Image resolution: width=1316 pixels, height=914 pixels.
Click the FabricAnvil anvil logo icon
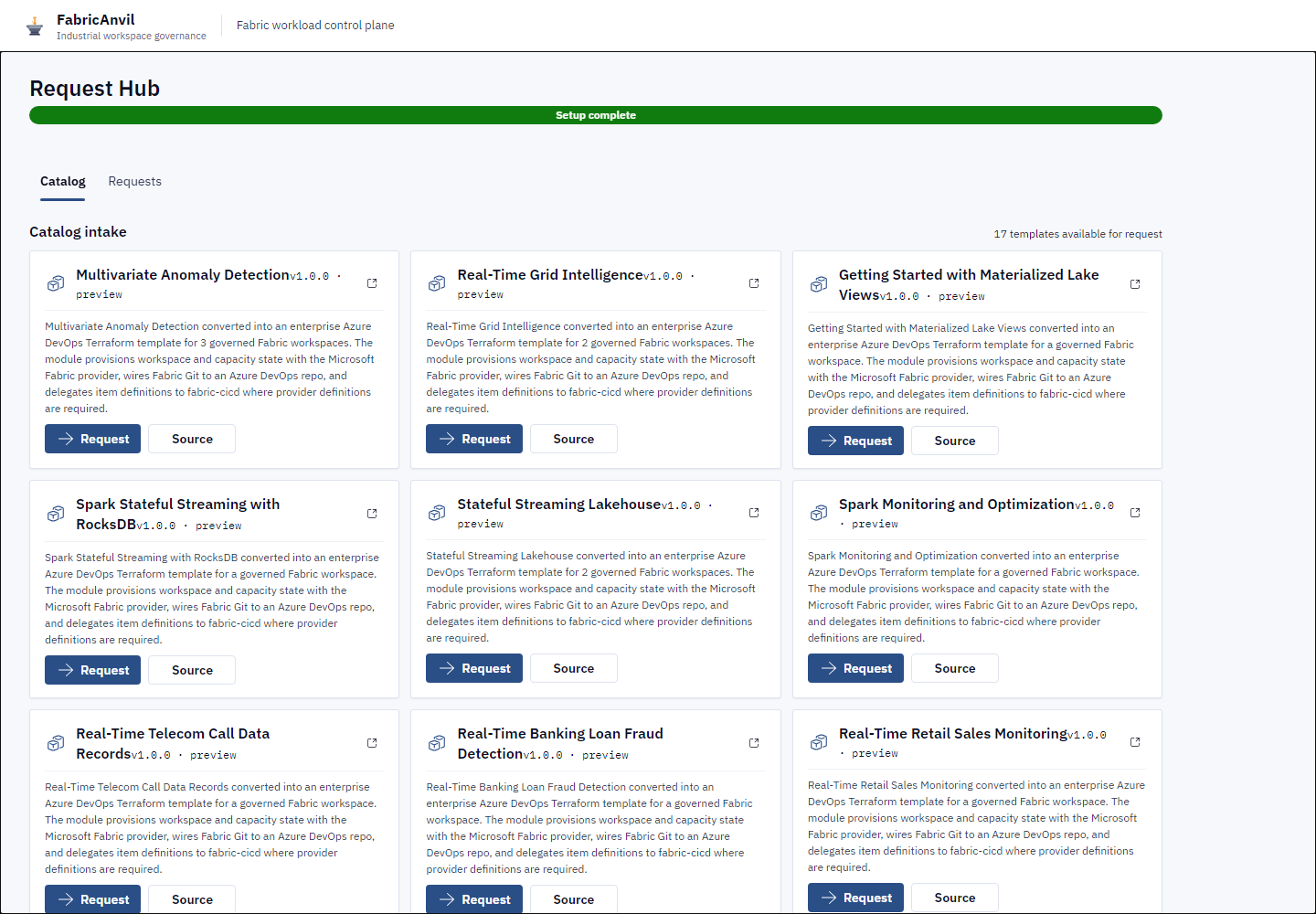tap(35, 27)
